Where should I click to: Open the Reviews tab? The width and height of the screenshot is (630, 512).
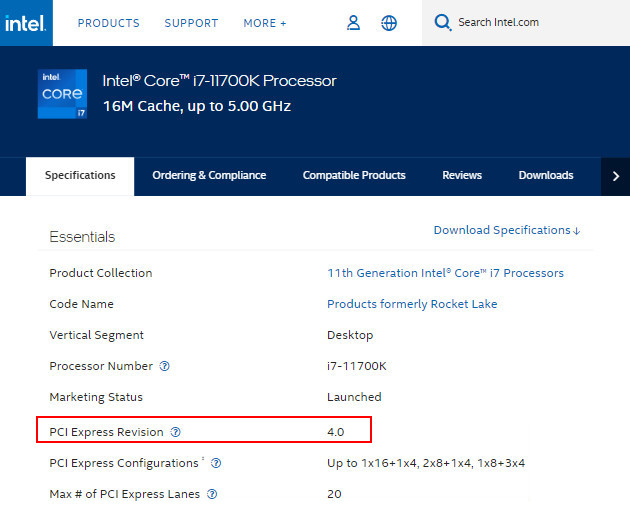coord(462,176)
